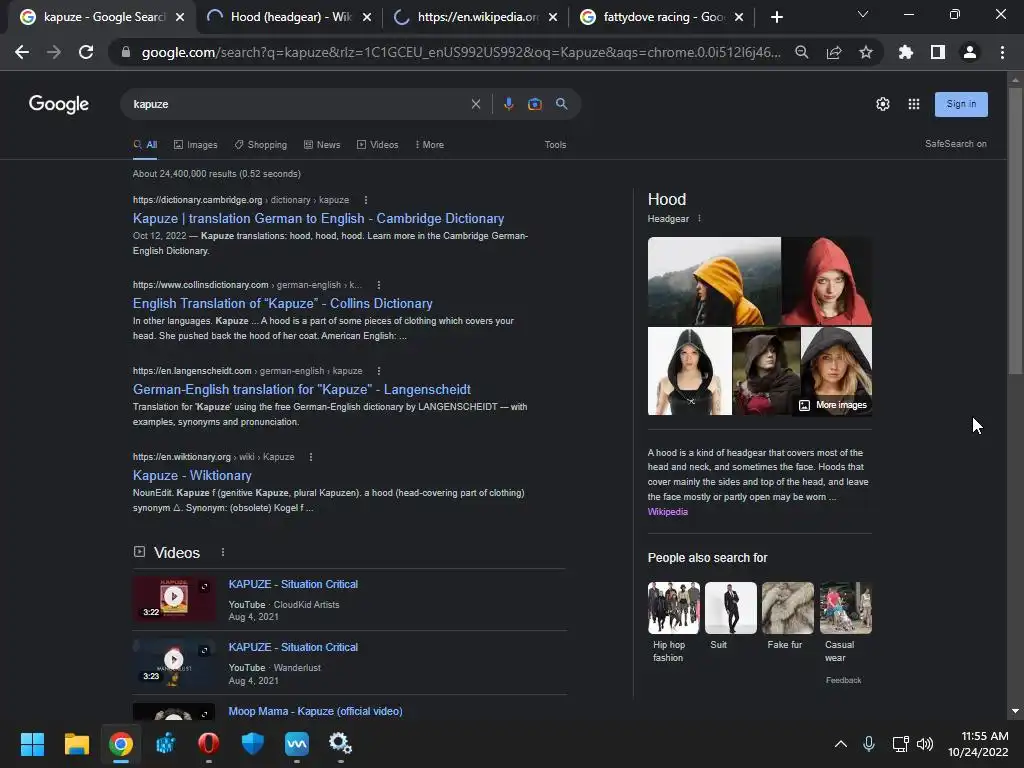Select the Shopping search filter
This screenshot has width=1024, height=768.
tap(261, 145)
